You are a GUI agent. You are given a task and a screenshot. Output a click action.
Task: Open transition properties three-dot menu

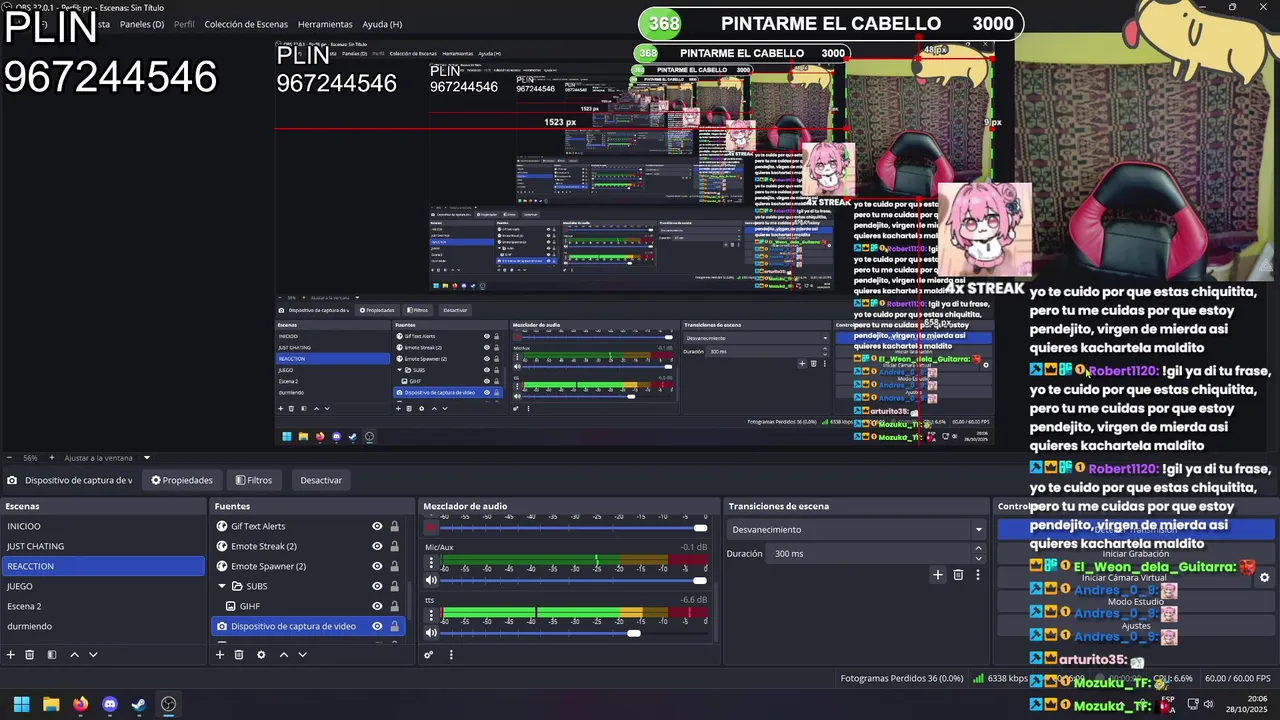(x=978, y=575)
